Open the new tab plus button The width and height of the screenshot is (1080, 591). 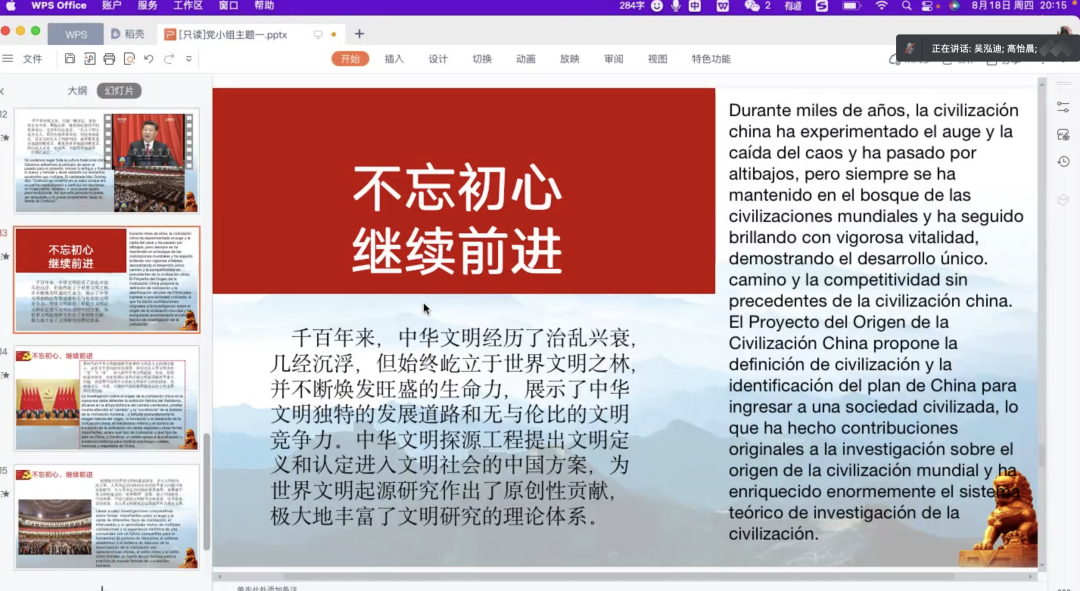tap(360, 34)
